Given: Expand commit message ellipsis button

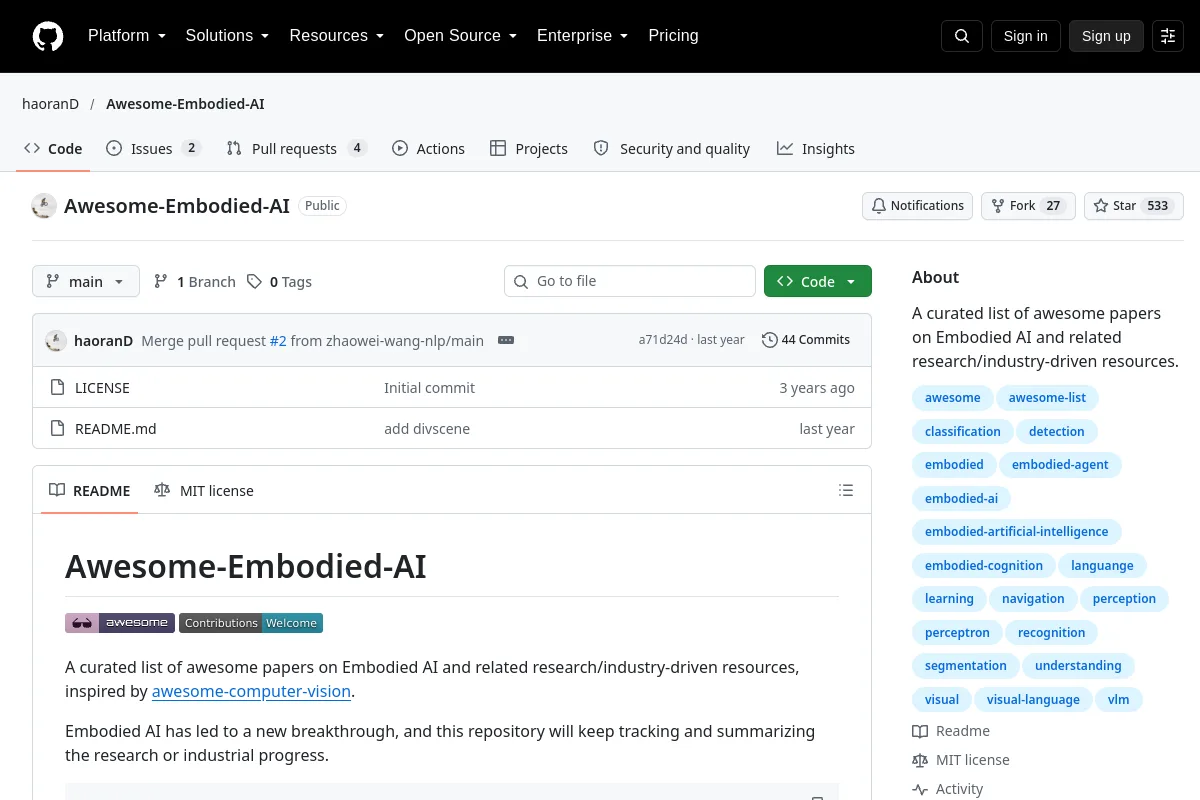Looking at the screenshot, I should [506, 340].
